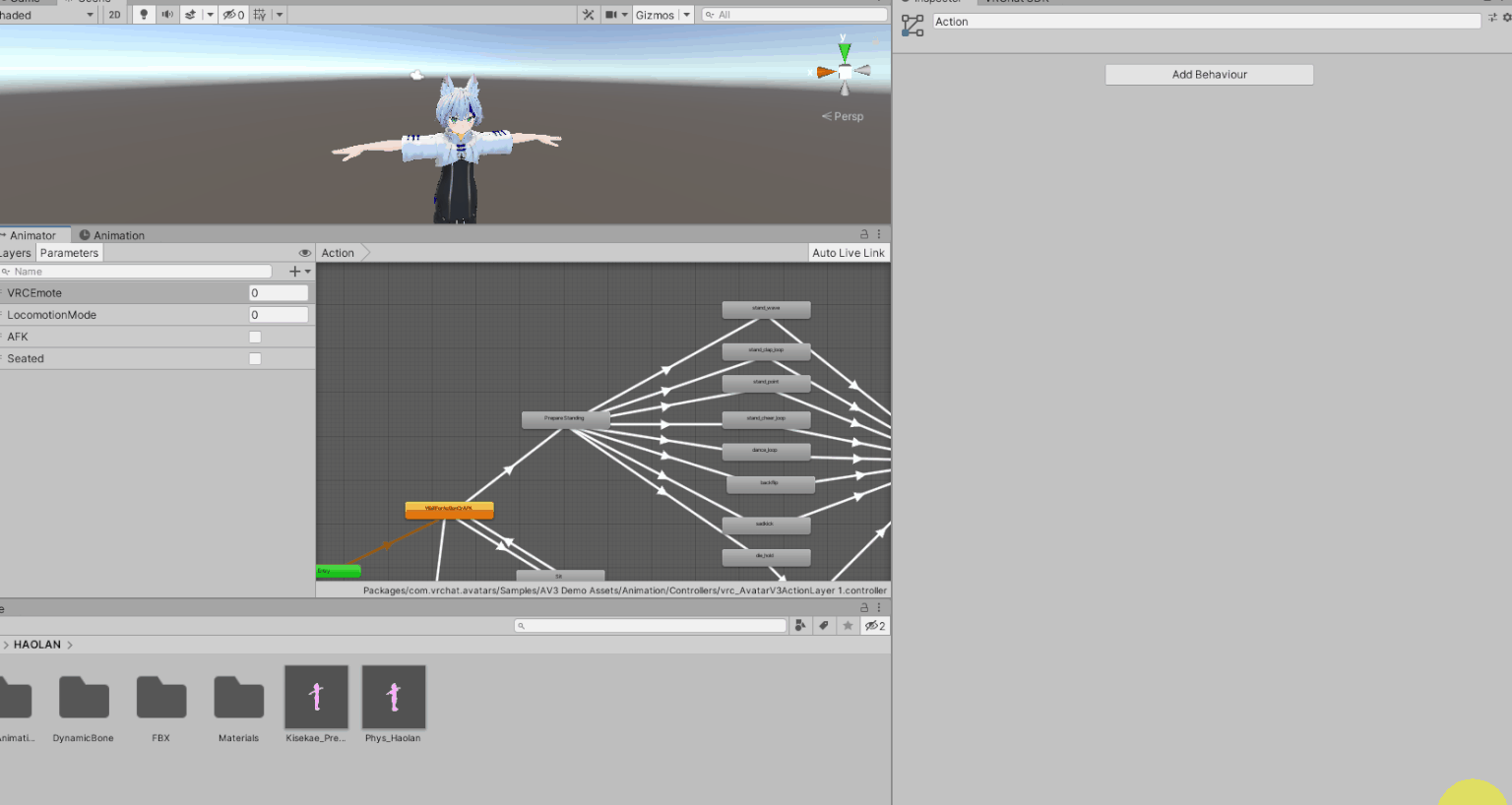Click the Add Behaviour button
This screenshot has width=1512, height=805.
[x=1209, y=75]
